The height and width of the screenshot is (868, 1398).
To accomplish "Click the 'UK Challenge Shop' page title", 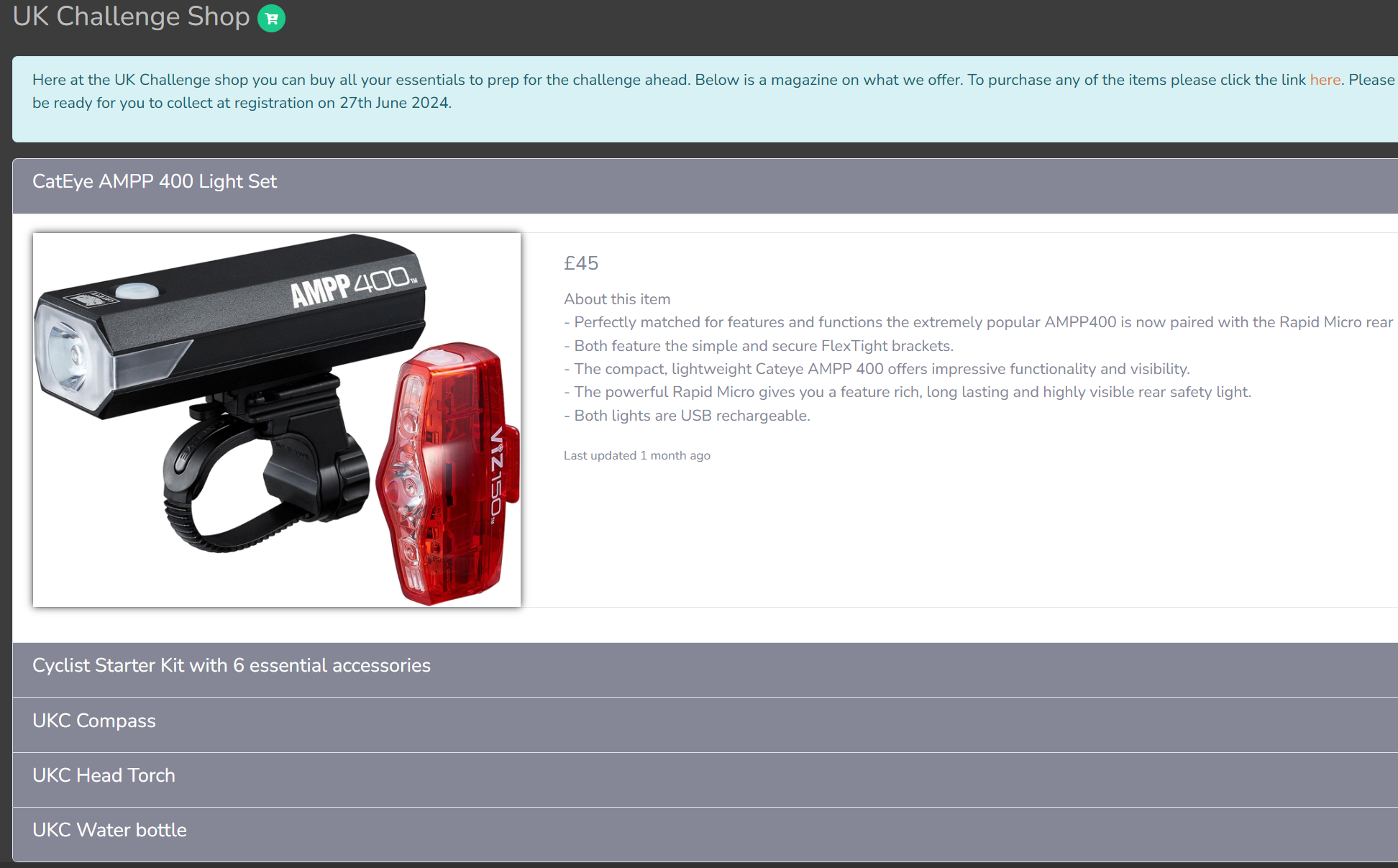I will [131, 17].
